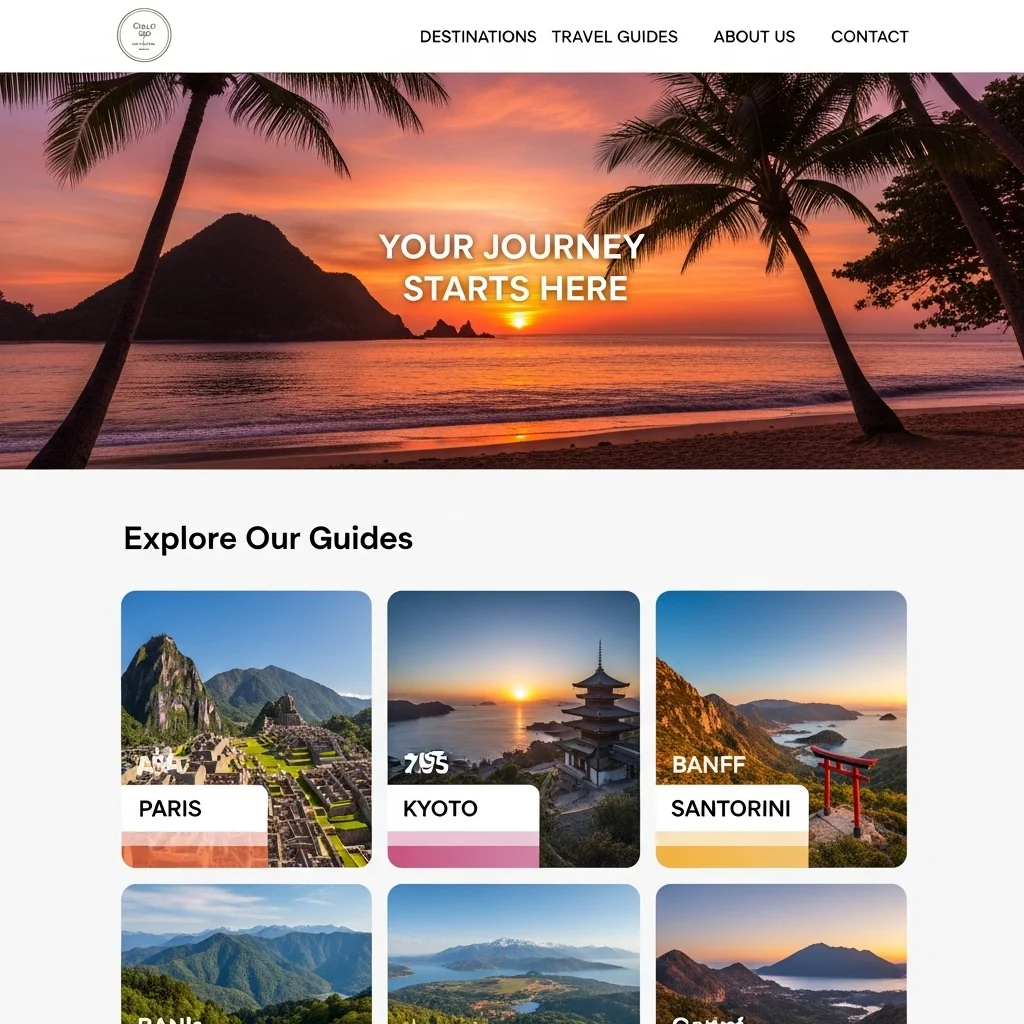Click the Explore Our Guides heading
This screenshot has height=1024, width=1024.
tap(268, 538)
